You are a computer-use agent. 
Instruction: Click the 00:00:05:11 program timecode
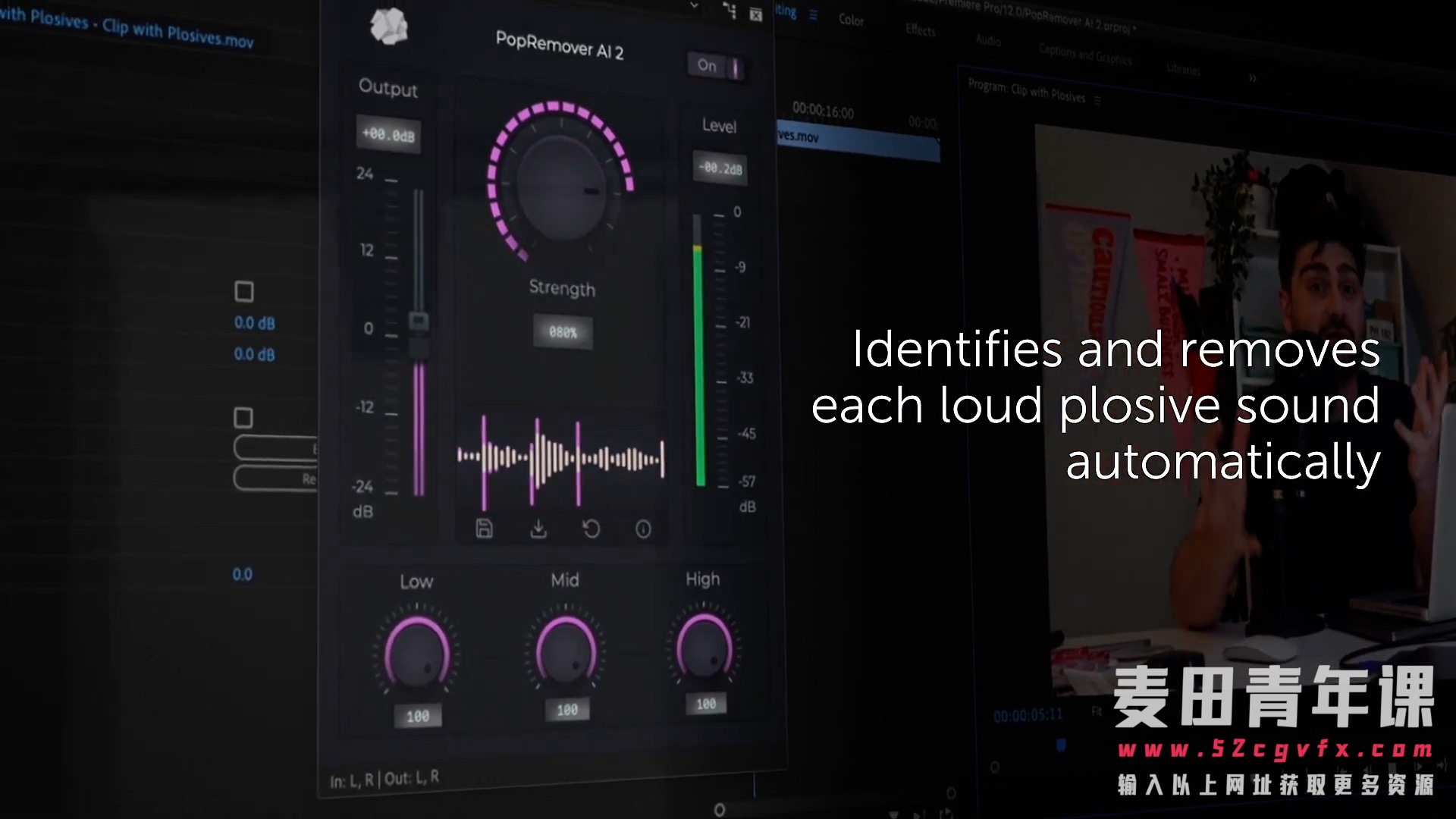pos(1028,715)
